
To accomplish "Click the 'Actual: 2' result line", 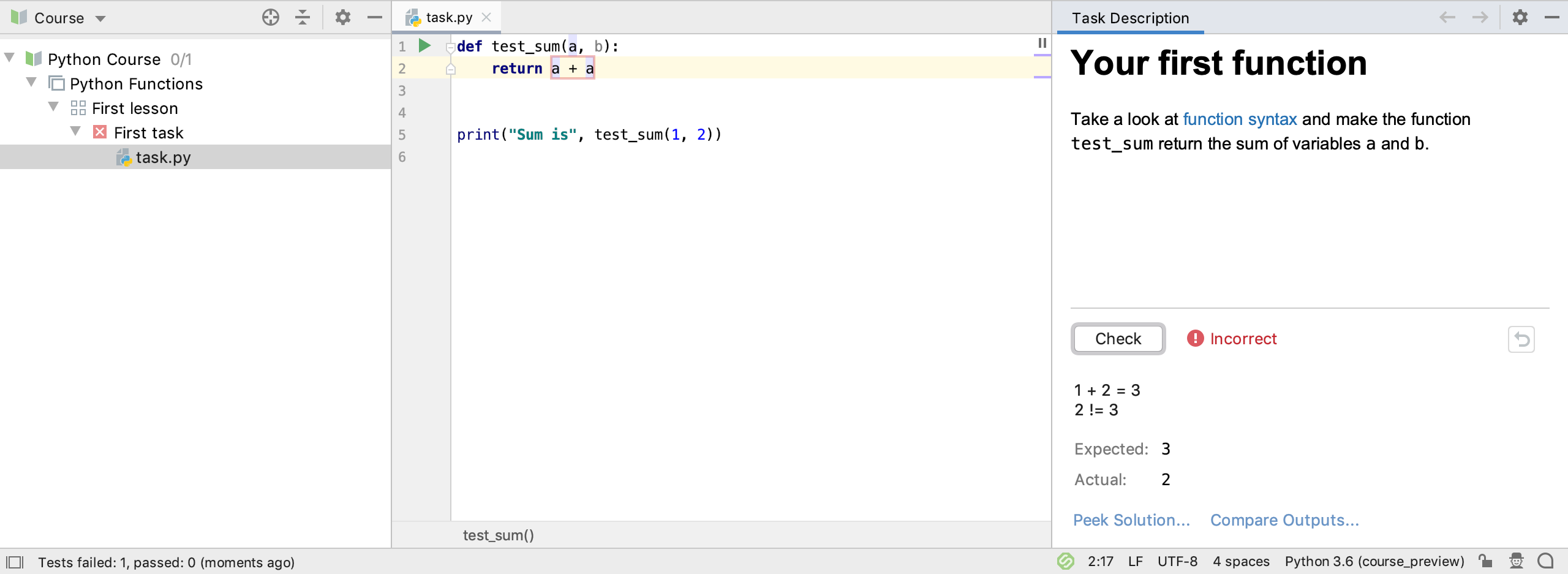I will (x=1122, y=480).
